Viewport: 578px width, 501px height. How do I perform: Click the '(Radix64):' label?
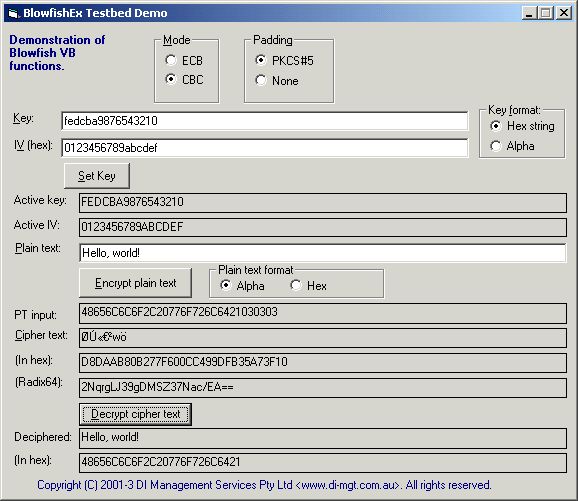tap(39, 382)
